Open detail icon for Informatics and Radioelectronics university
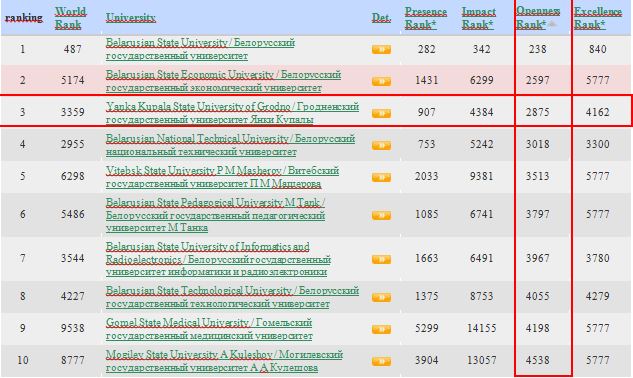Viewport: 633px width, 378px height. click(x=381, y=259)
